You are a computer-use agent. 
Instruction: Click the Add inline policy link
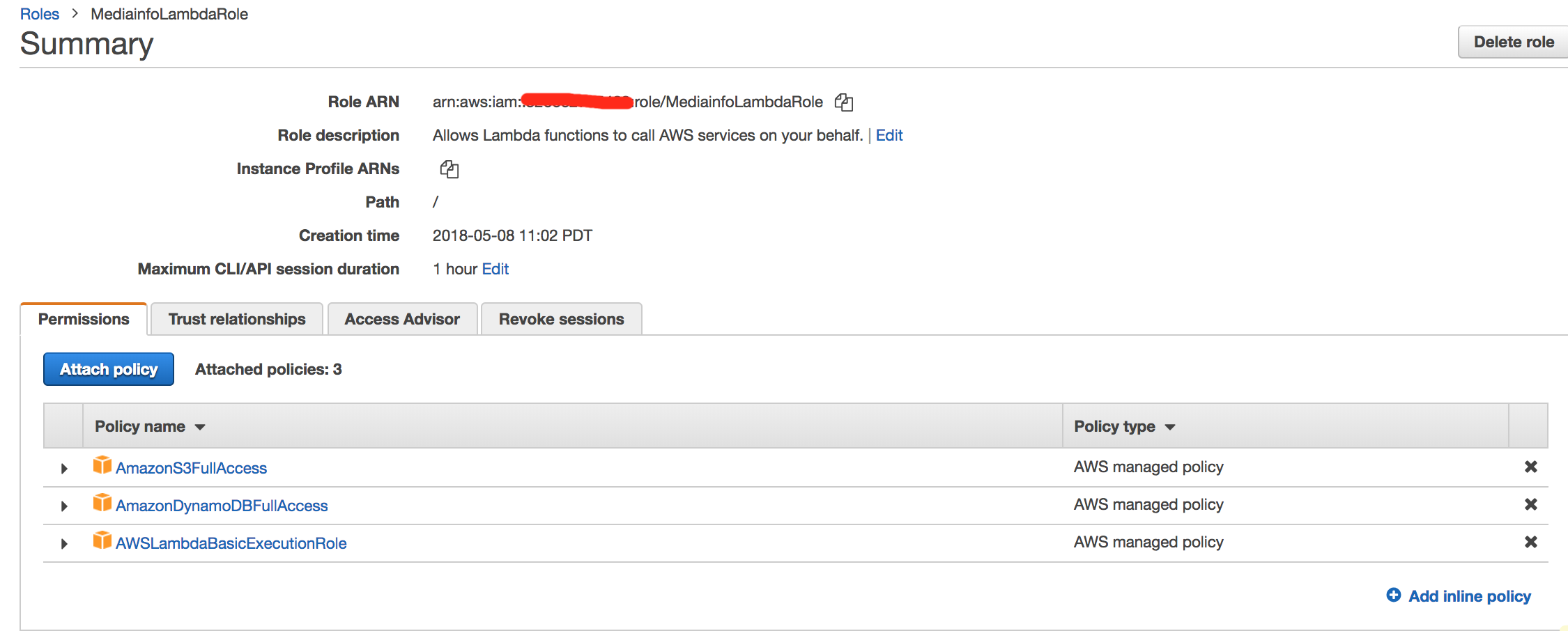pyautogui.click(x=1470, y=596)
